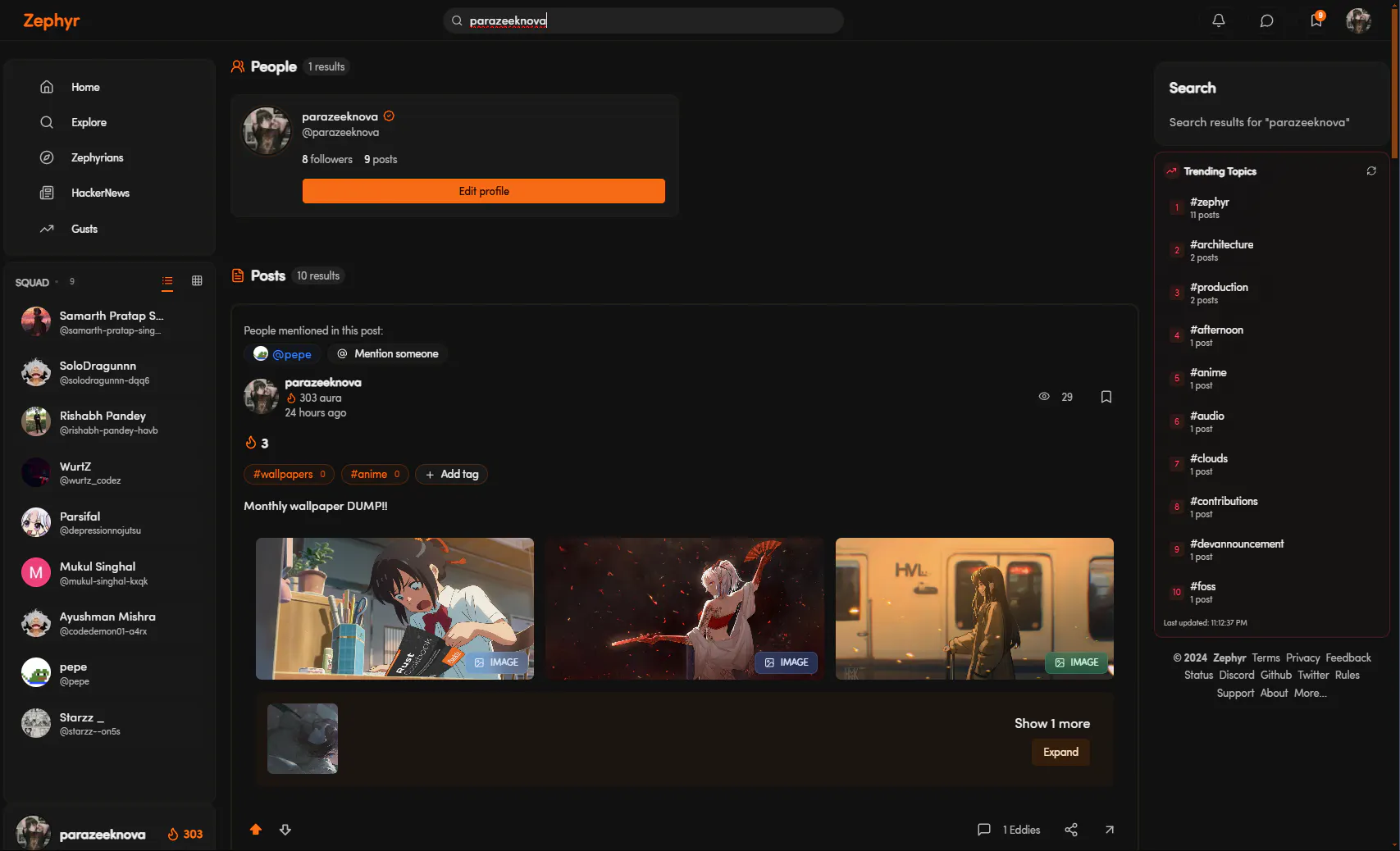Open Samarth Pratap squad member

[110, 322]
